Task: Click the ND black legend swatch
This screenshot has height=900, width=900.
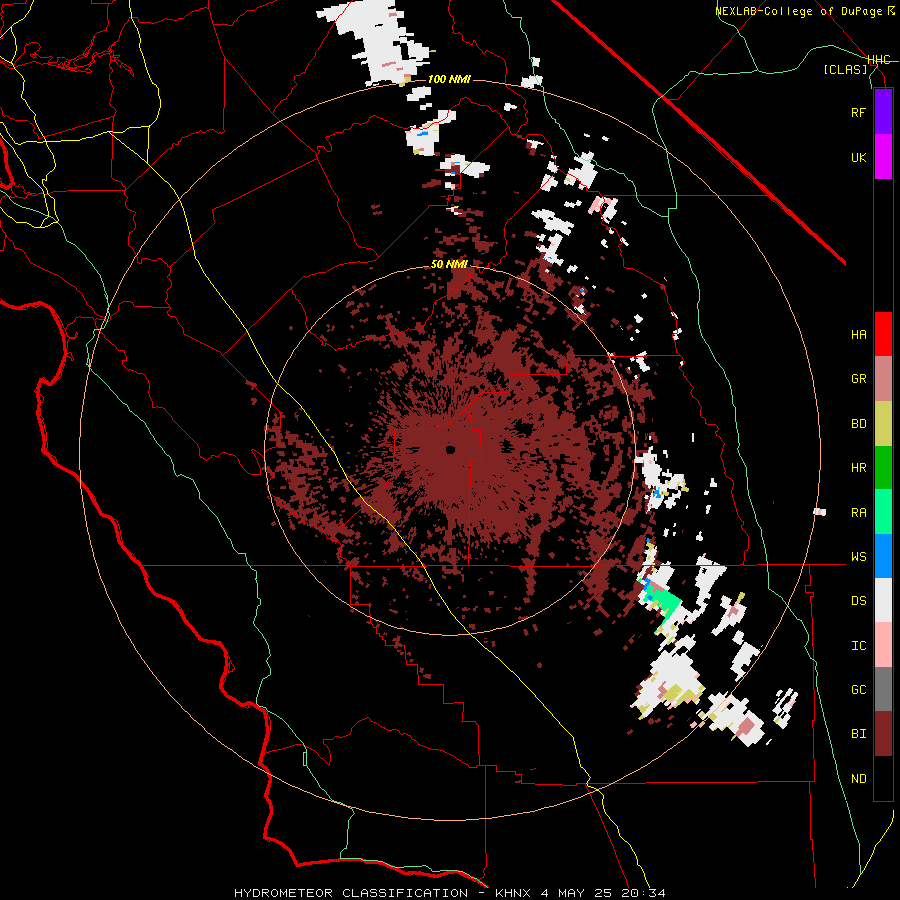Action: (883, 778)
